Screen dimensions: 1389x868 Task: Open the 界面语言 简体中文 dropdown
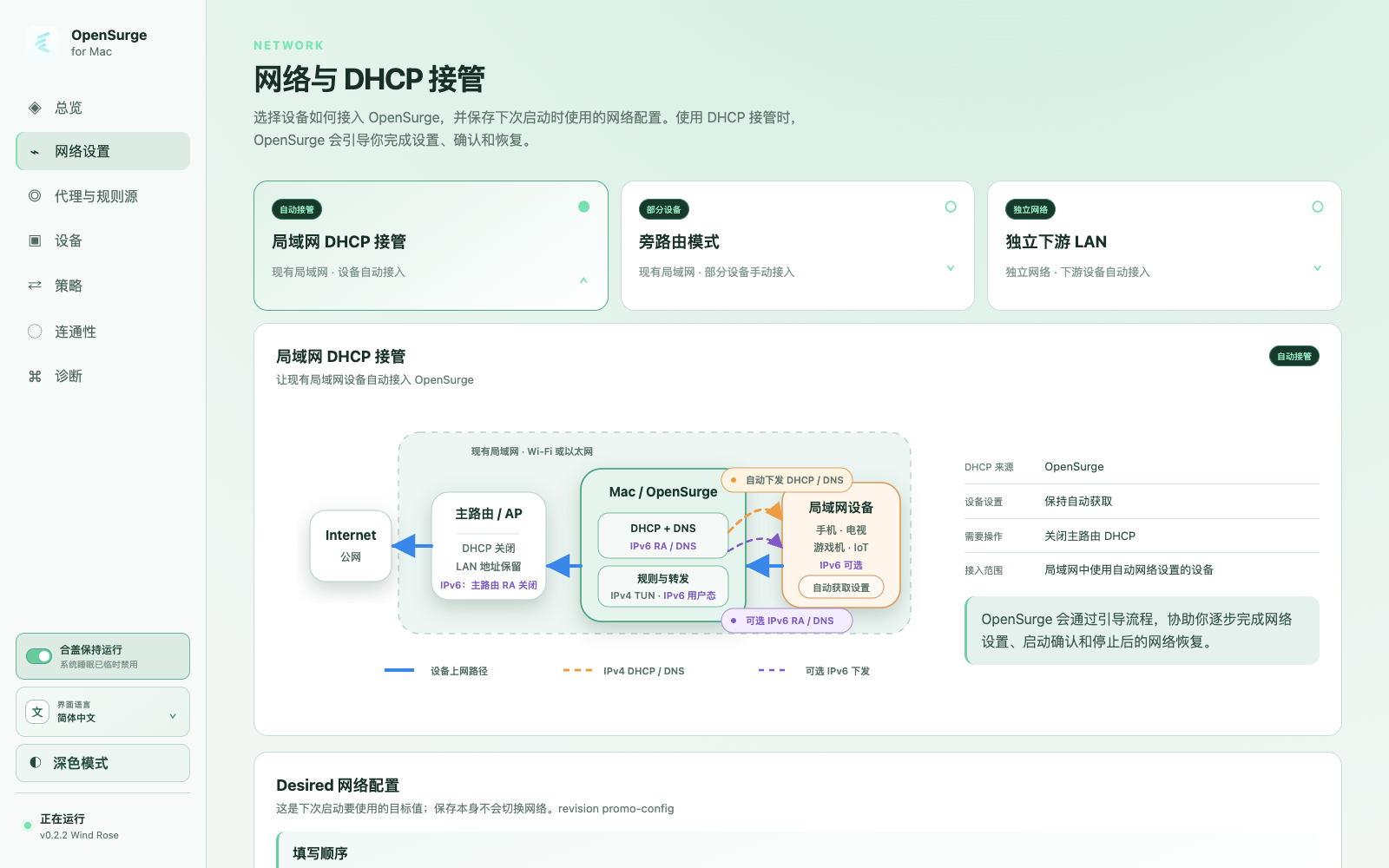[102, 712]
